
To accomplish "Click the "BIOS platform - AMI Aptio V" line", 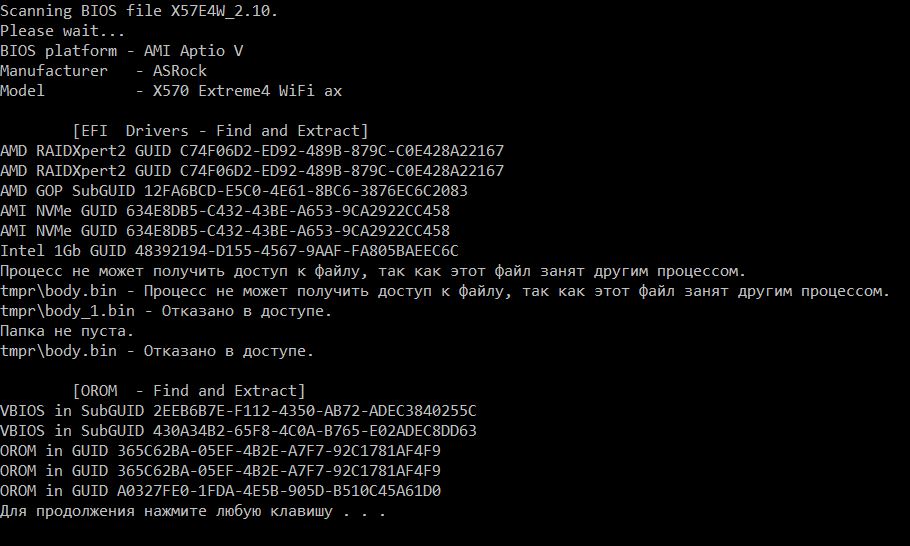I will (x=122, y=51).
